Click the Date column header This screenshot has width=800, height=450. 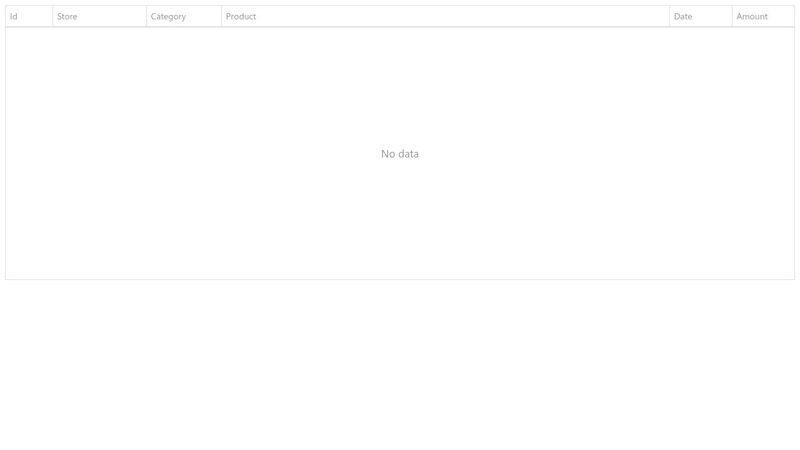click(x=700, y=16)
